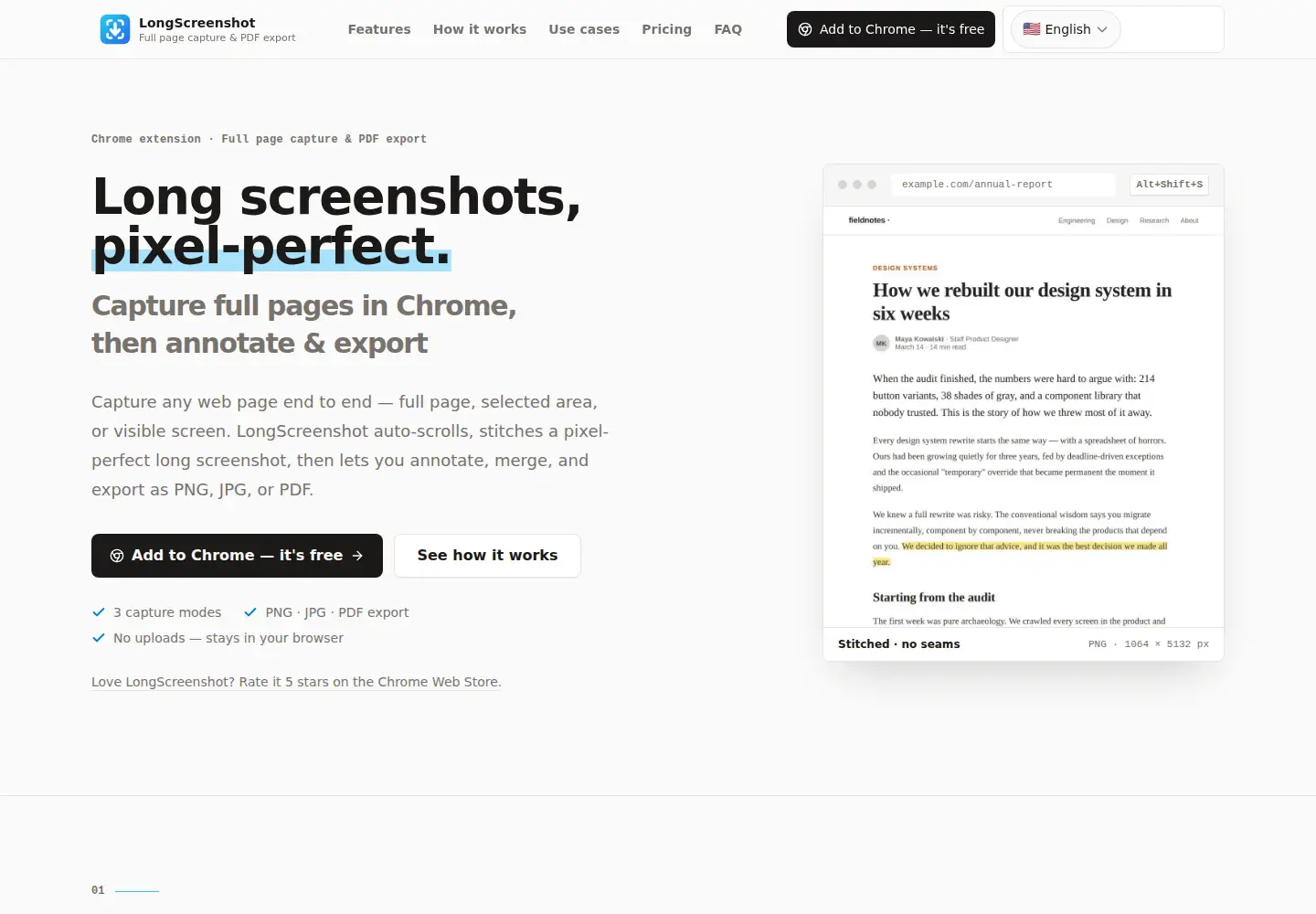Click checkmark beside No uploads

(x=99, y=638)
